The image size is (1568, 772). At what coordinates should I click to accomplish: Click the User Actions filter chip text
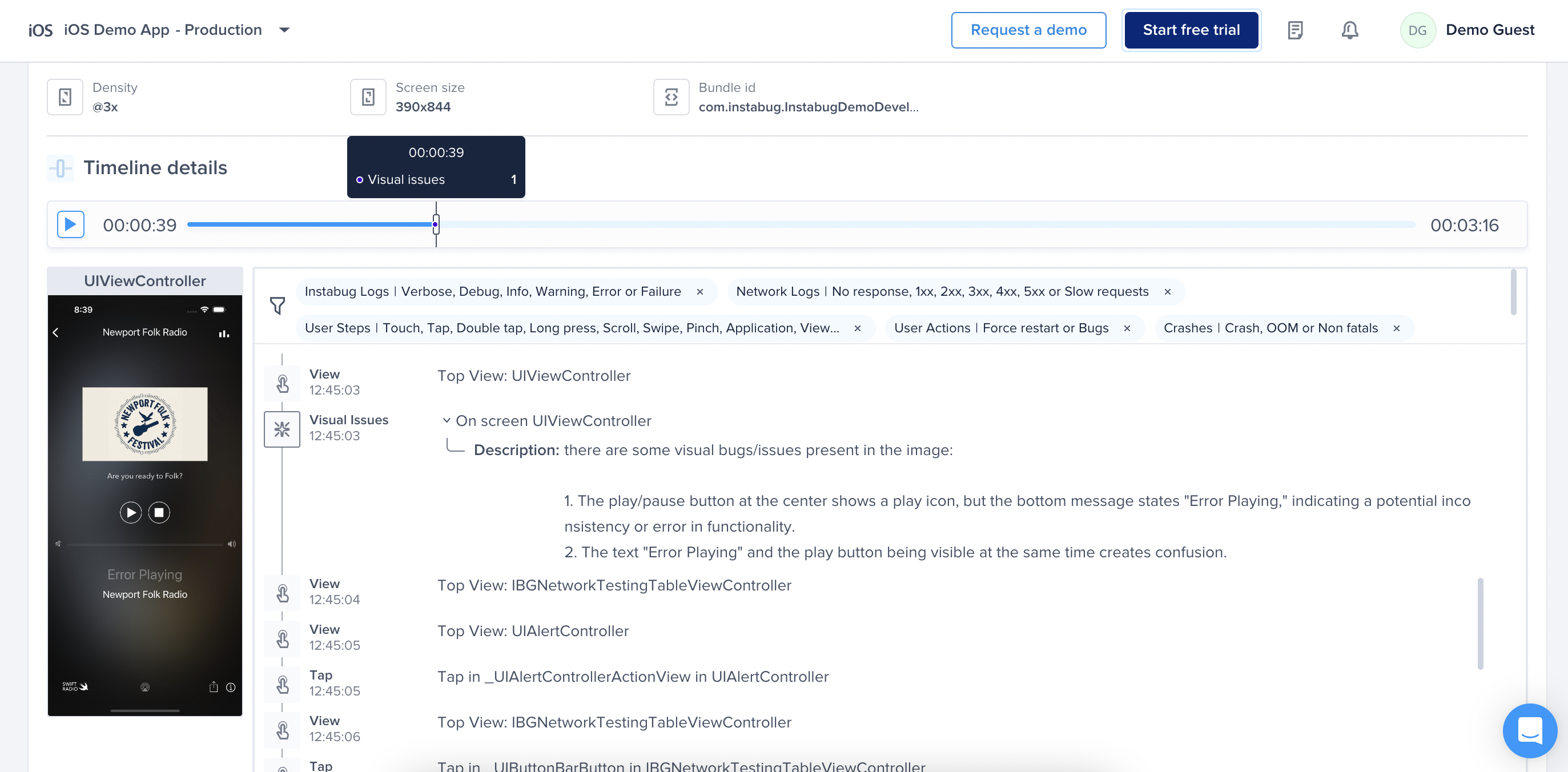[x=1002, y=328]
